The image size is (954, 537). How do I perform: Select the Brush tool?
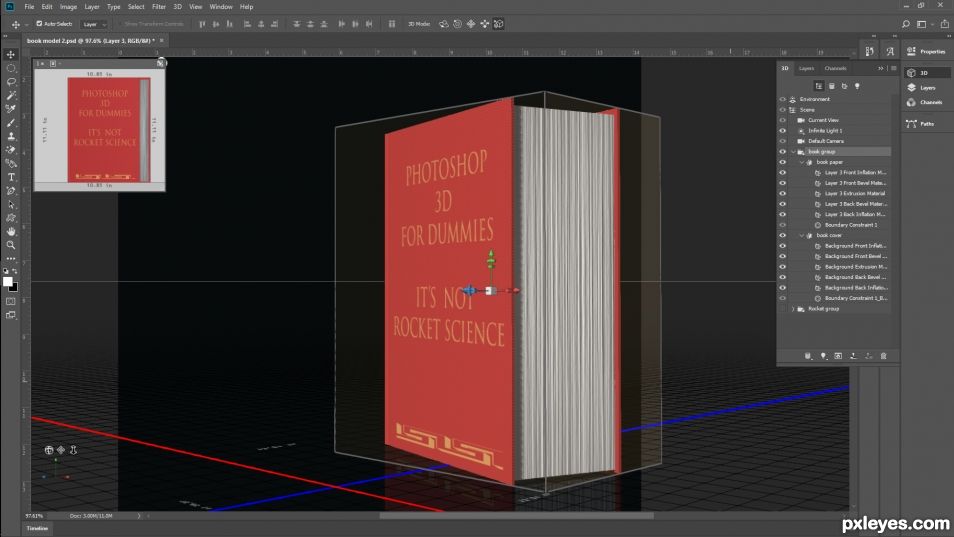pyautogui.click(x=11, y=123)
